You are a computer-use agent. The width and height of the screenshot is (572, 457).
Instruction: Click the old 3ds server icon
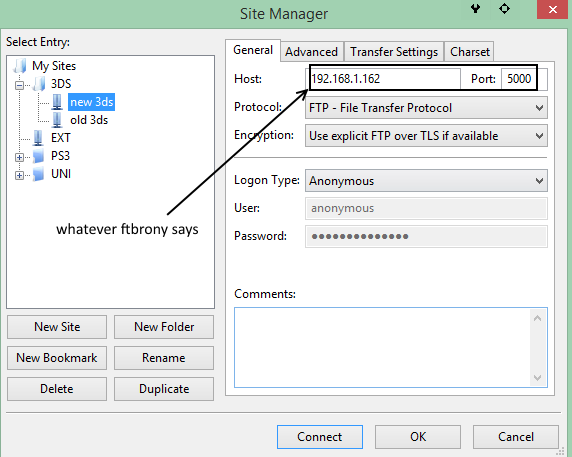(x=57, y=120)
